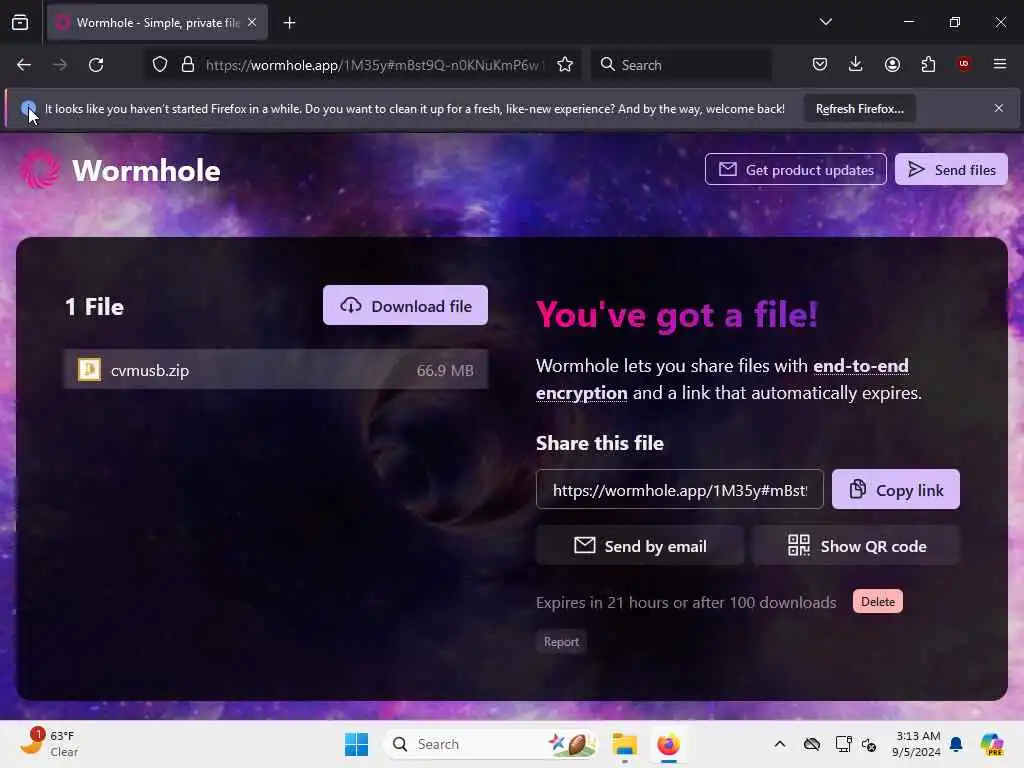Click the 1 File heading
1024x768 pixels.
click(x=95, y=307)
